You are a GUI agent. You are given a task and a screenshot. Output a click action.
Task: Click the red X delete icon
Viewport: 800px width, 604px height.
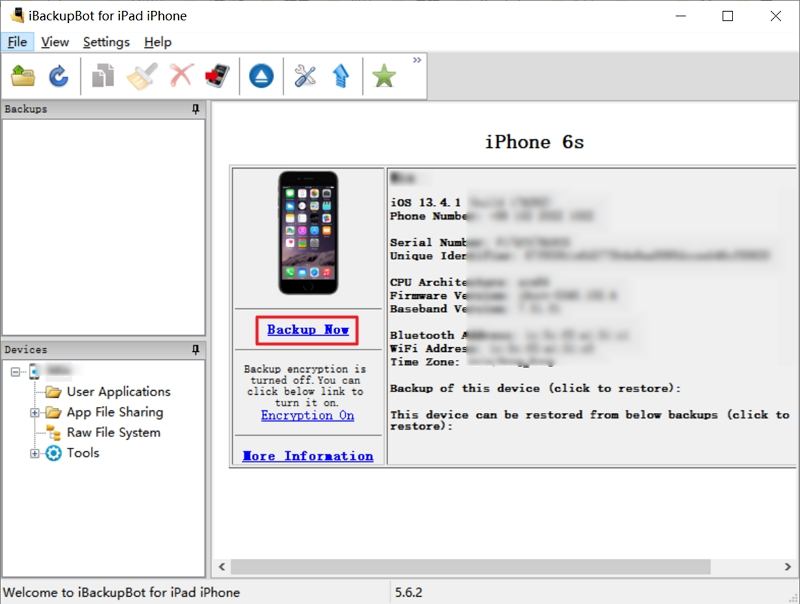(x=182, y=76)
